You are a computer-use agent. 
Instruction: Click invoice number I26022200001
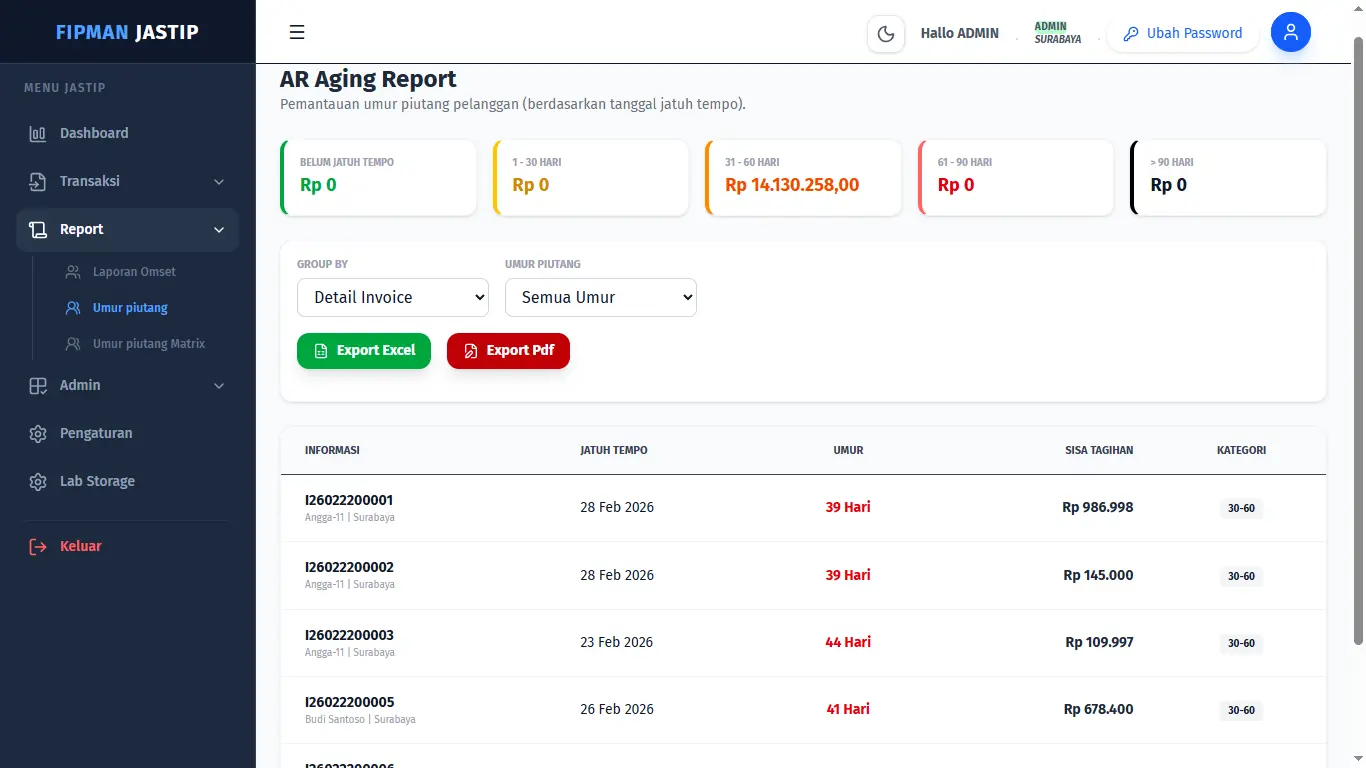(349, 500)
